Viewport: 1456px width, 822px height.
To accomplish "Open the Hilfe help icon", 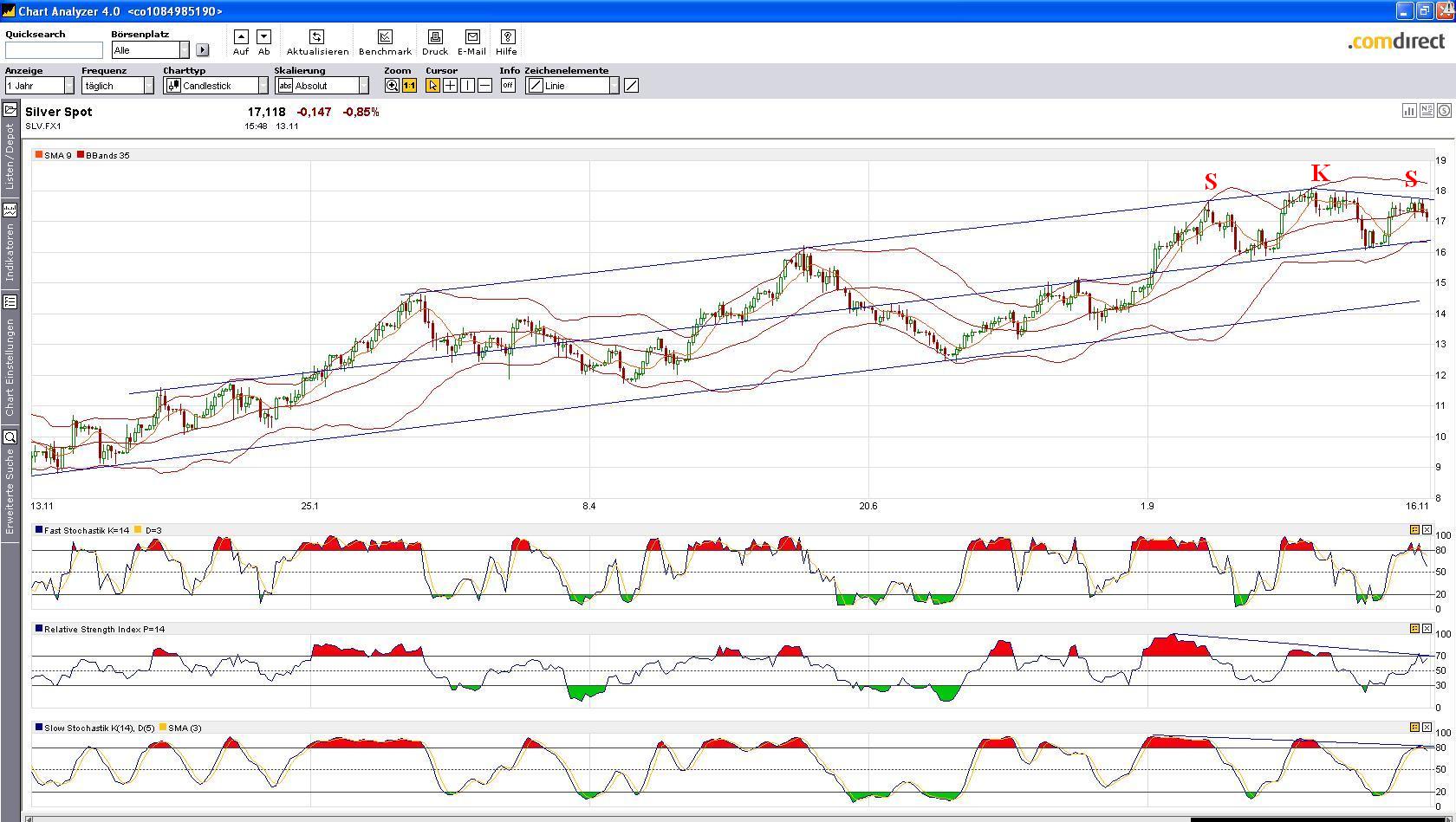I will (x=507, y=36).
